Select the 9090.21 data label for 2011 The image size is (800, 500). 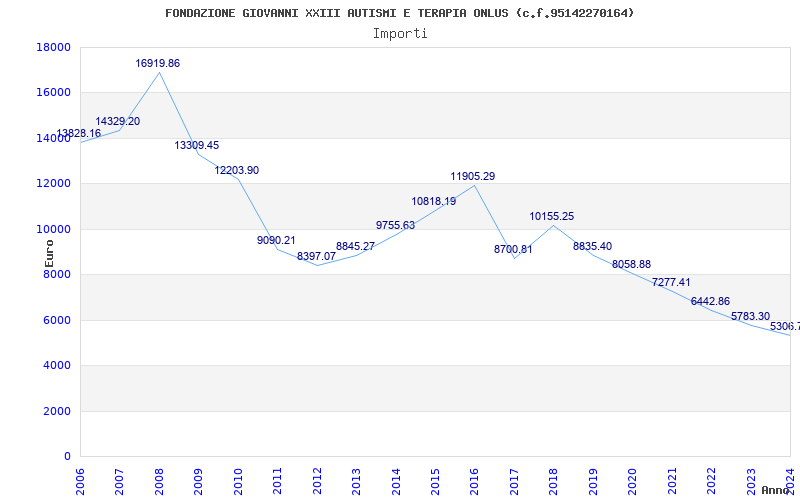pyautogui.click(x=276, y=240)
